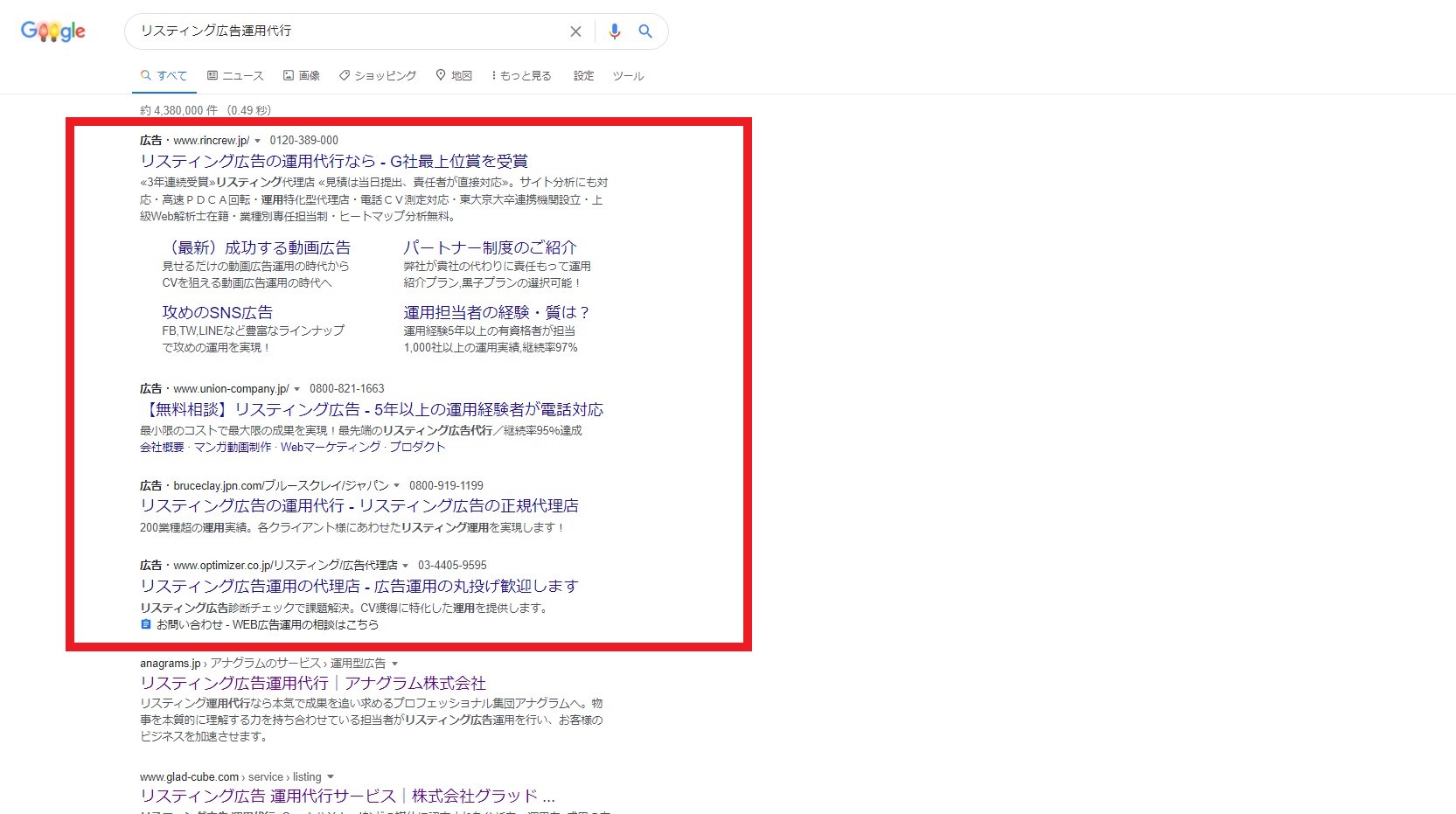The width and height of the screenshot is (1456, 814).
Task: Focus the search input field
Action: pos(350,31)
